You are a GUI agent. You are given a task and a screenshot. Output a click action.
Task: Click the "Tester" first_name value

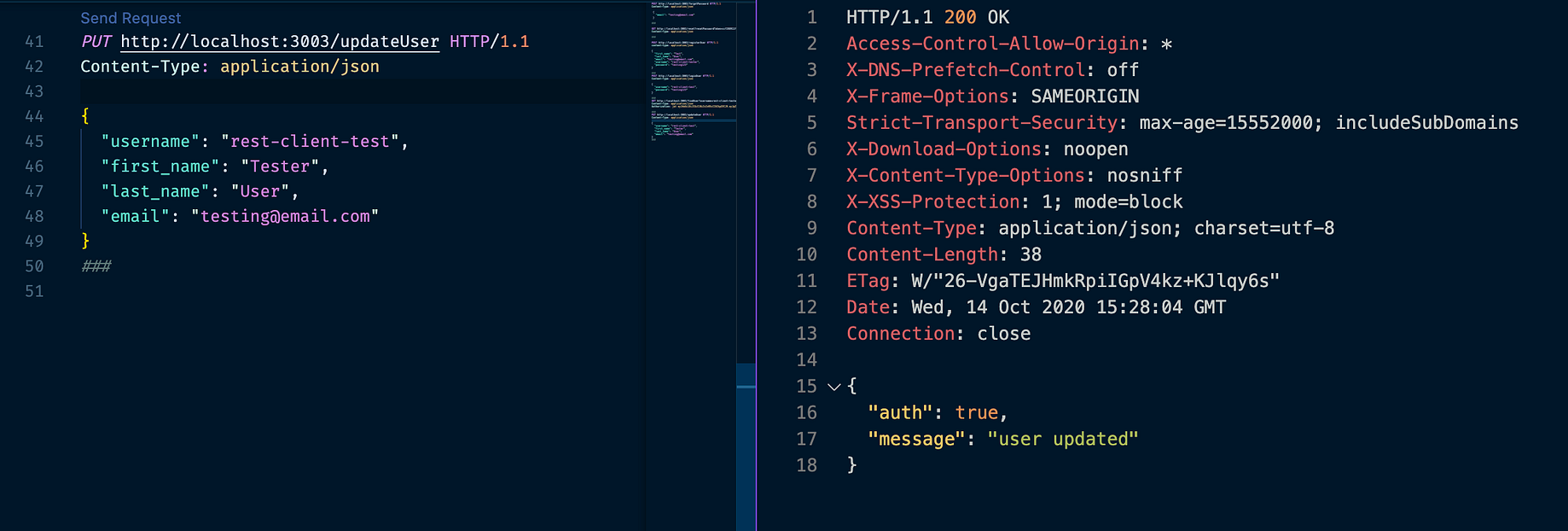click(x=280, y=166)
